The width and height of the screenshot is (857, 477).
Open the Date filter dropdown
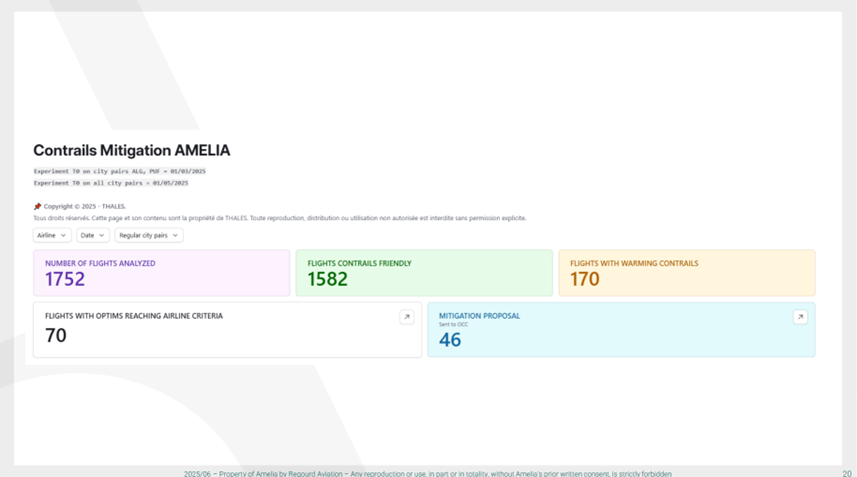93,236
